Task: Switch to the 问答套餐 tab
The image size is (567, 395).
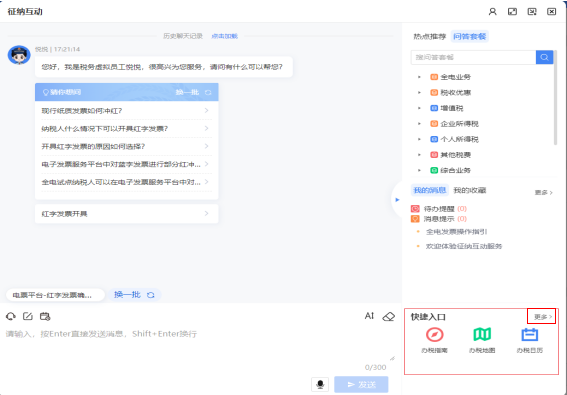Action: click(x=470, y=37)
